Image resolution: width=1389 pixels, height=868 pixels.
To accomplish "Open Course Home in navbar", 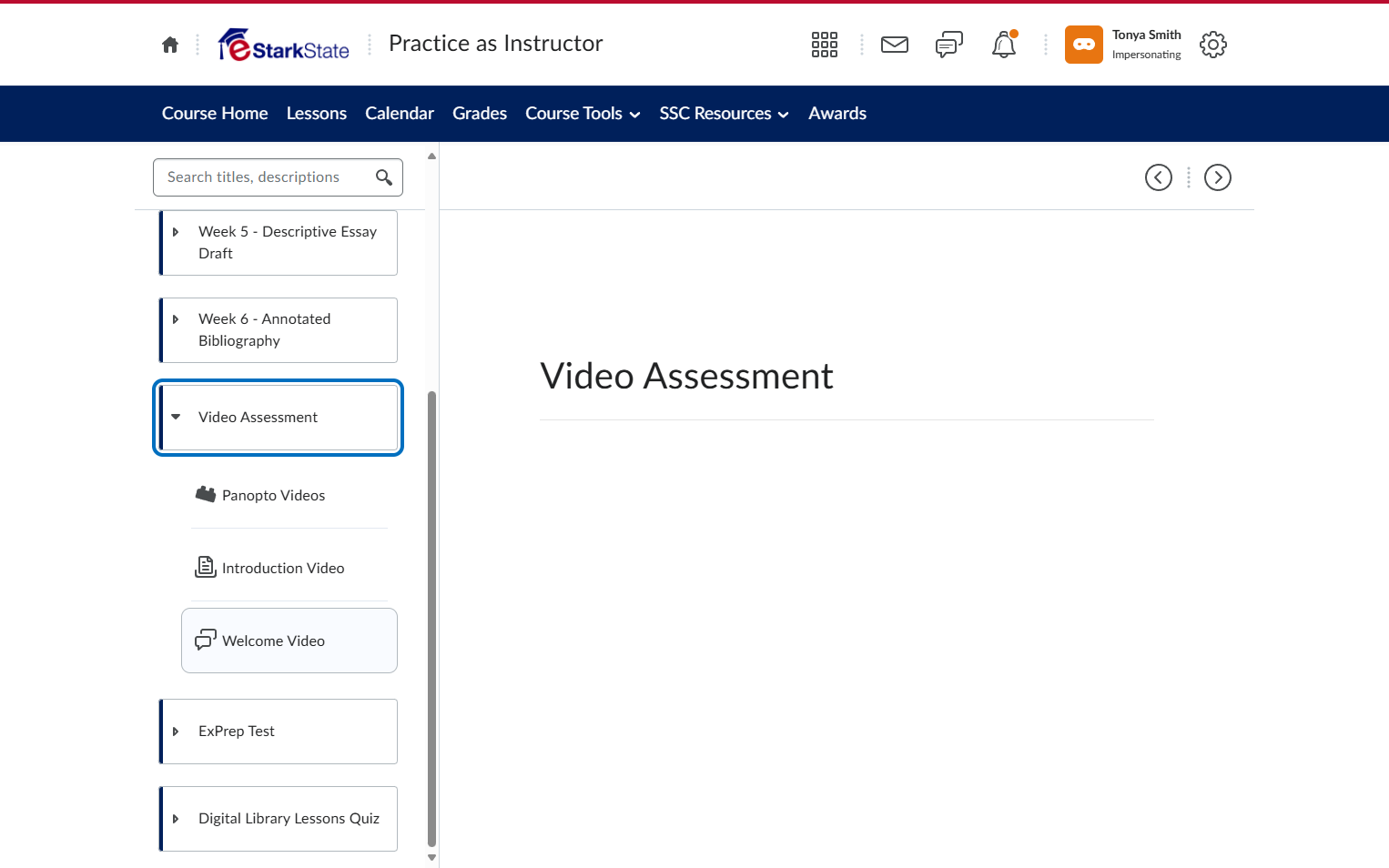I will point(215,114).
